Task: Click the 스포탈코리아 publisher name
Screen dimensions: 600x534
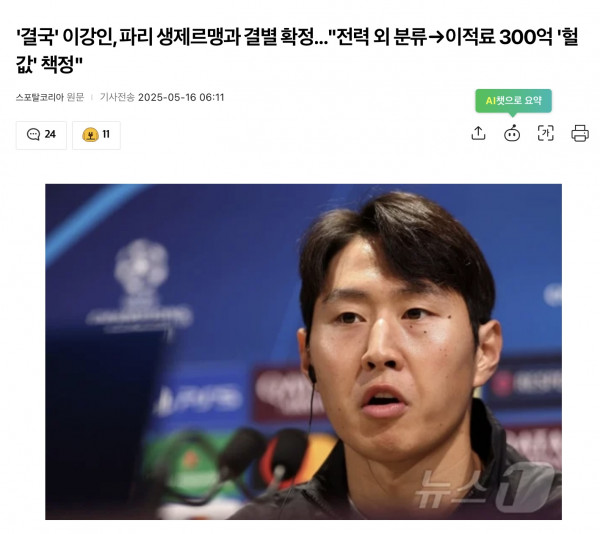Action: point(40,97)
